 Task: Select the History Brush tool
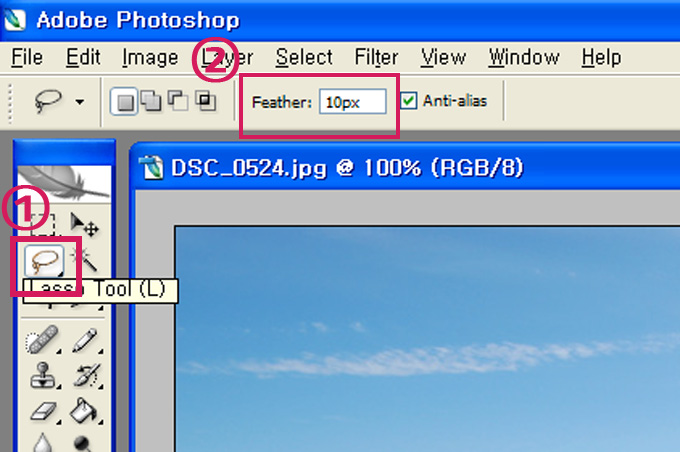(87, 376)
